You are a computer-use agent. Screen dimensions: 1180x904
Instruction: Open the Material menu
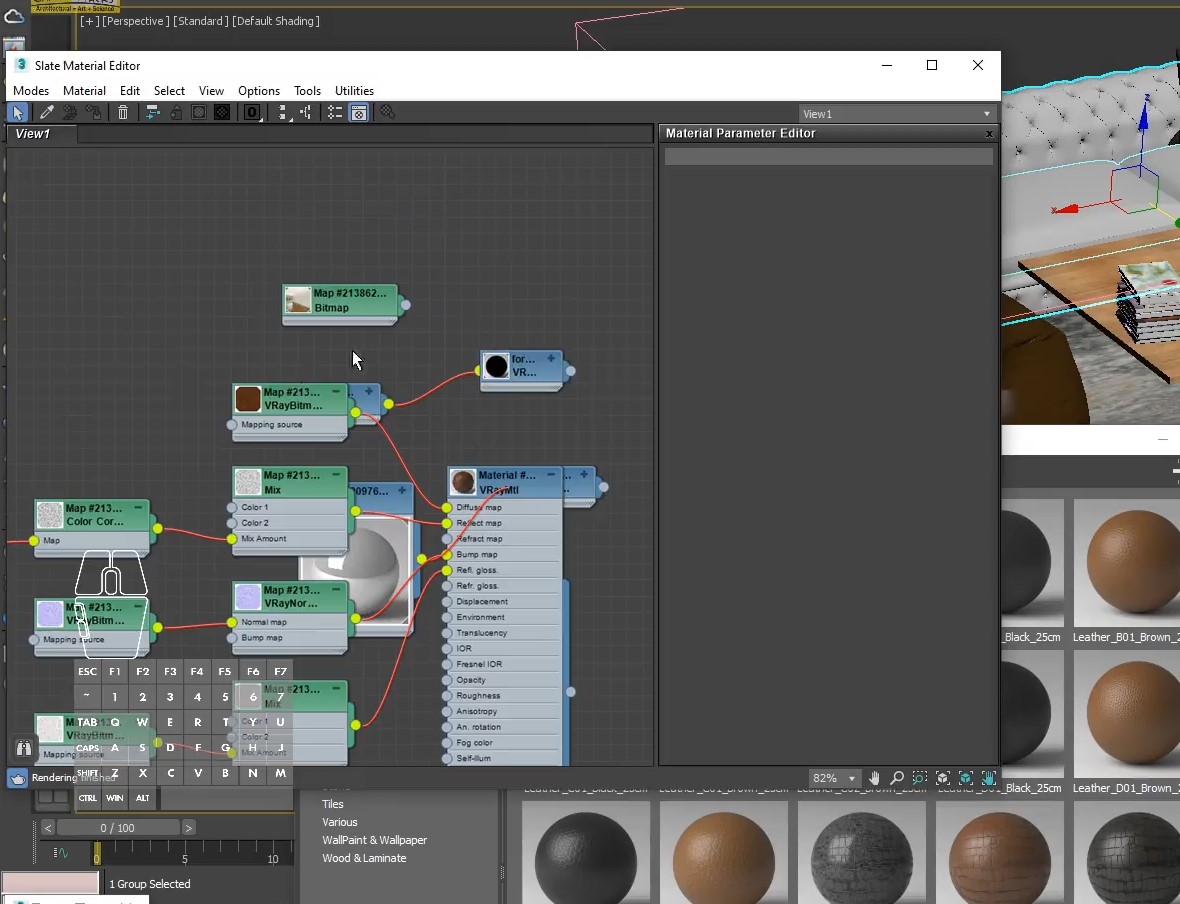(x=84, y=91)
